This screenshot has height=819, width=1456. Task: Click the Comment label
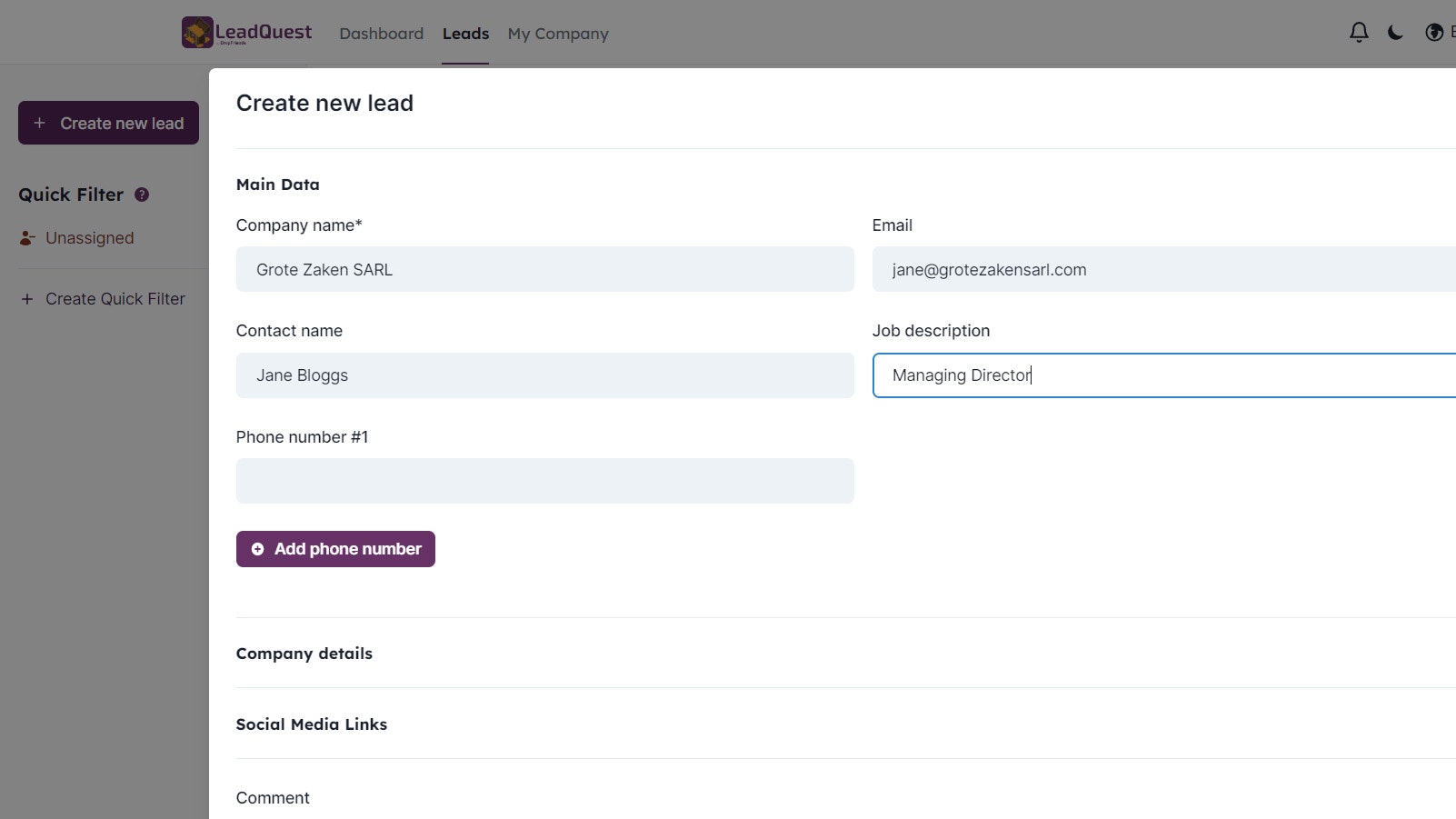pos(273,798)
